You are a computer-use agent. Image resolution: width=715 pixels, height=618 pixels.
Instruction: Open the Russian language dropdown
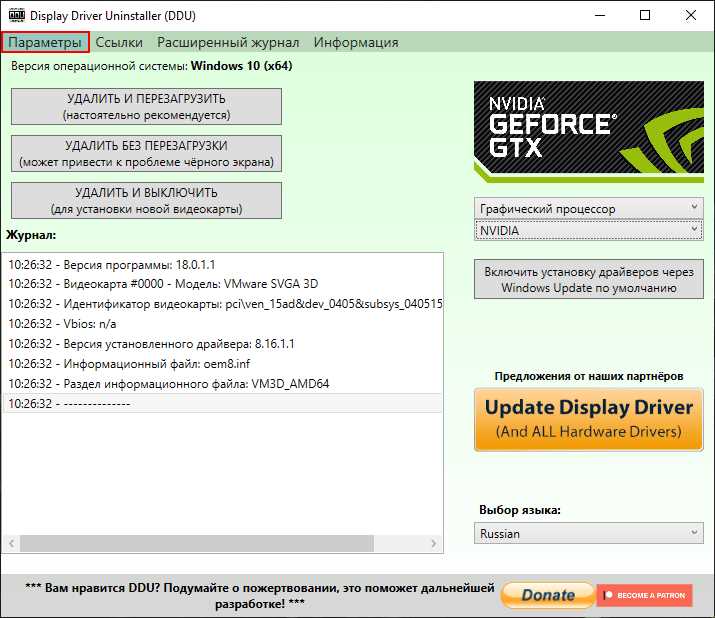coord(589,533)
